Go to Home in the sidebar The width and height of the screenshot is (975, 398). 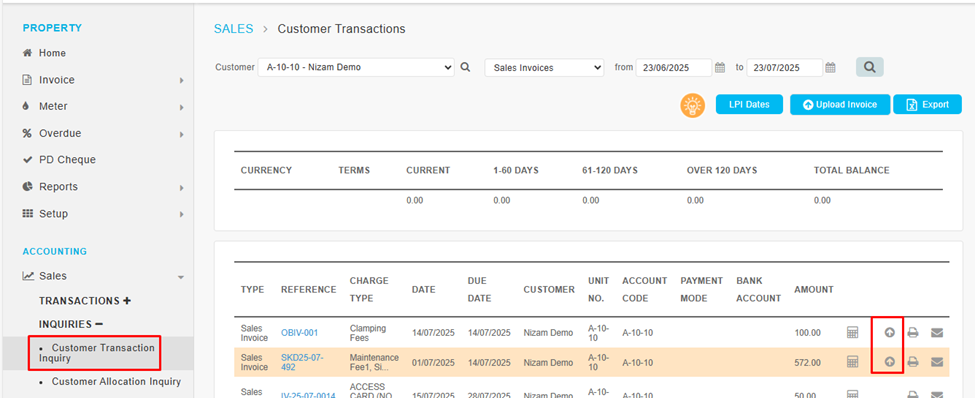tap(52, 53)
